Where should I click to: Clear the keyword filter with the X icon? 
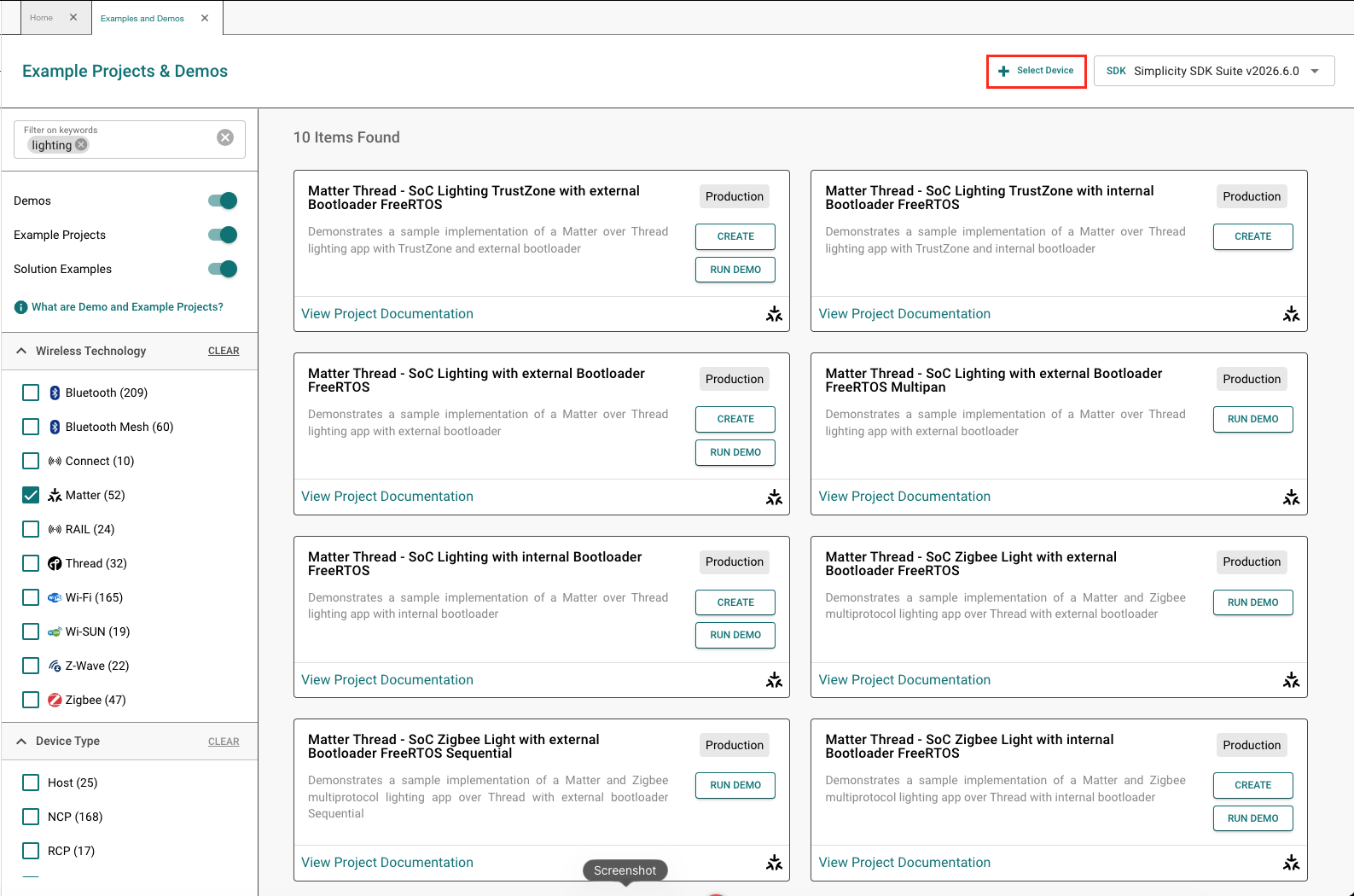click(225, 137)
